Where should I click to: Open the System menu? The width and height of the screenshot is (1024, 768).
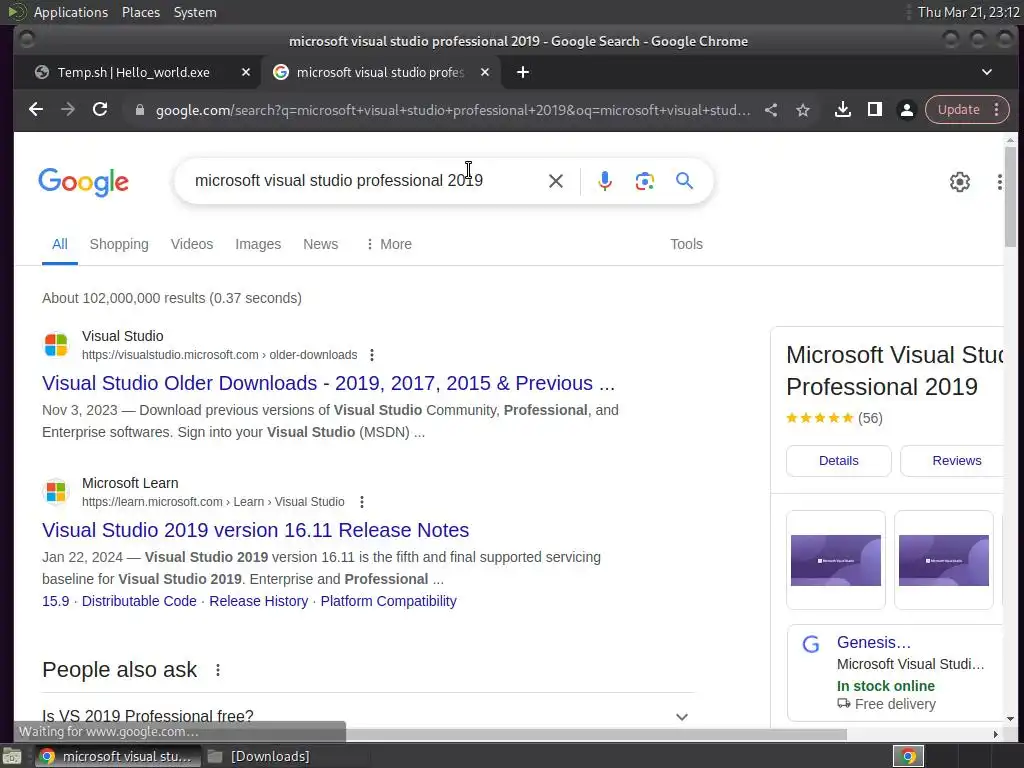(195, 12)
